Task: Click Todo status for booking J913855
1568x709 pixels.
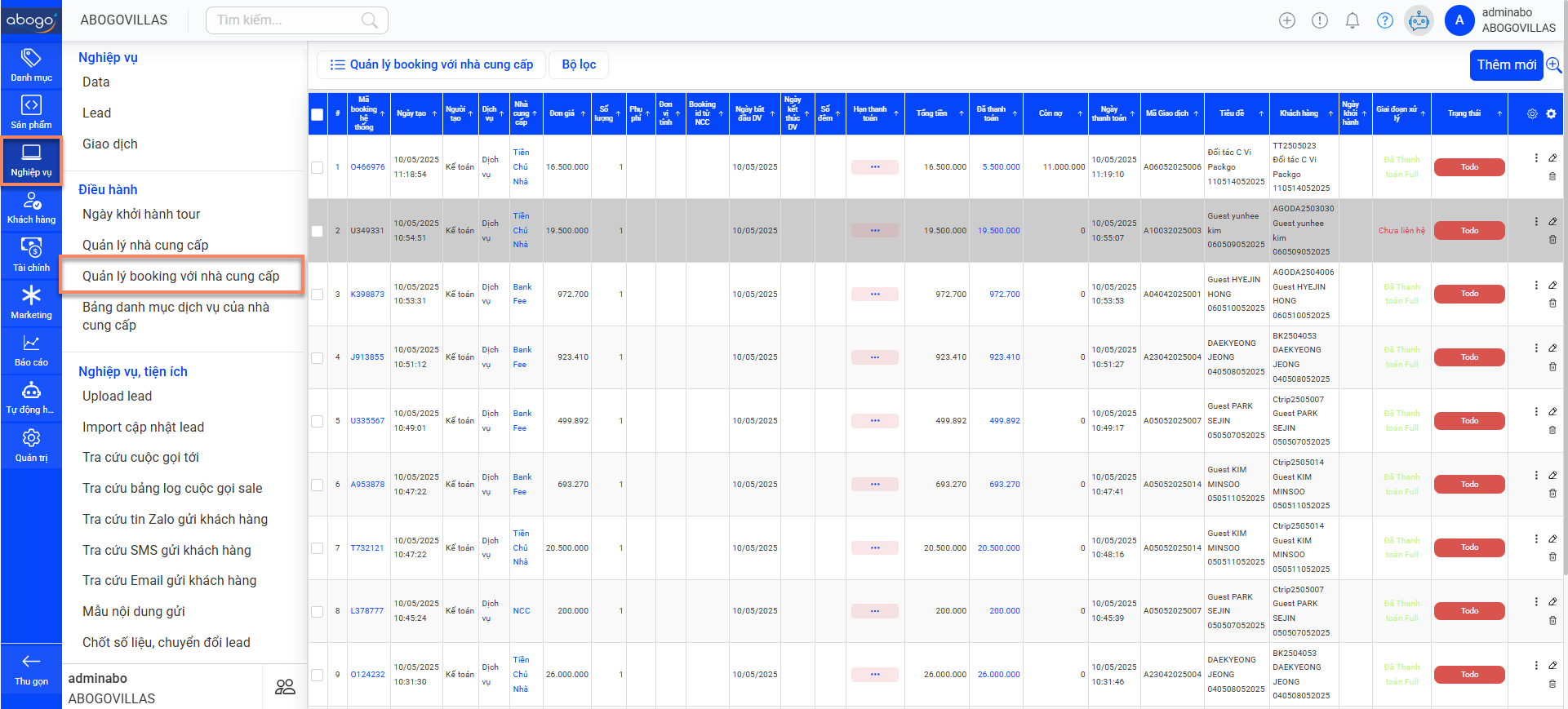Action: [1469, 357]
